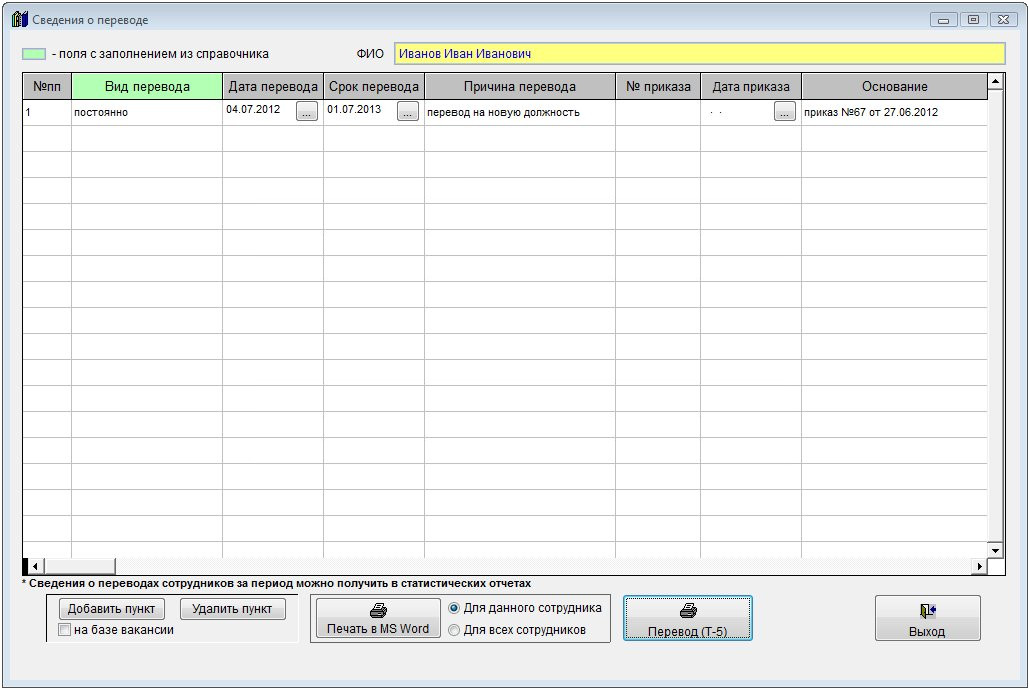Image resolution: width=1029 pixels, height=690 pixels.
Task: Click the horizontal scrollbar thumb
Action: (x=79, y=566)
